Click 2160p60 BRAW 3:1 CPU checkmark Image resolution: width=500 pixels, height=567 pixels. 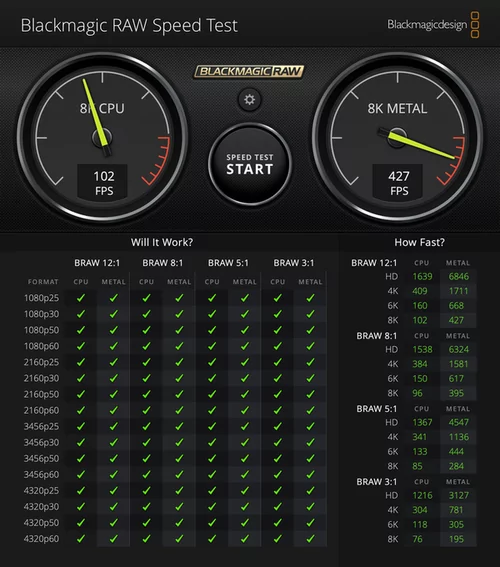pyautogui.click(x=277, y=410)
